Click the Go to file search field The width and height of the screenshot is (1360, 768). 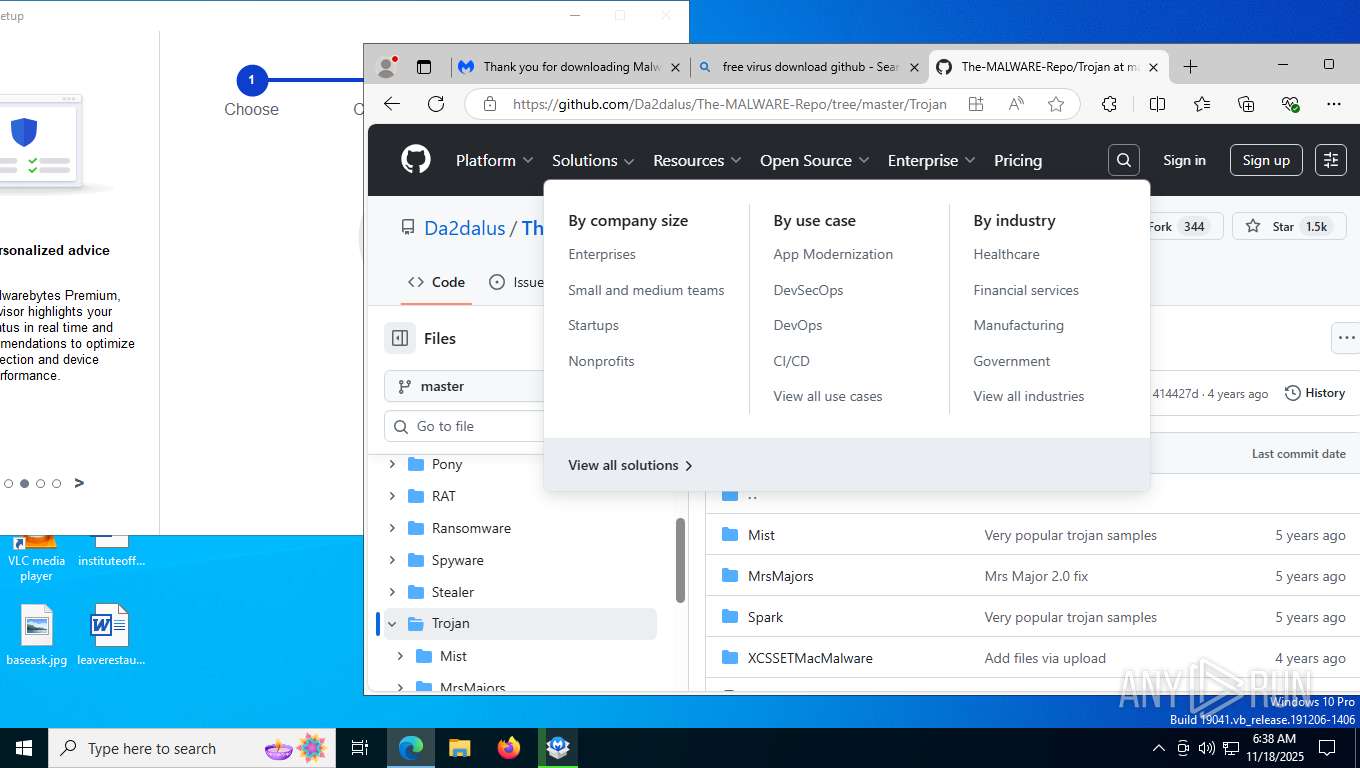pyautogui.click(x=465, y=426)
